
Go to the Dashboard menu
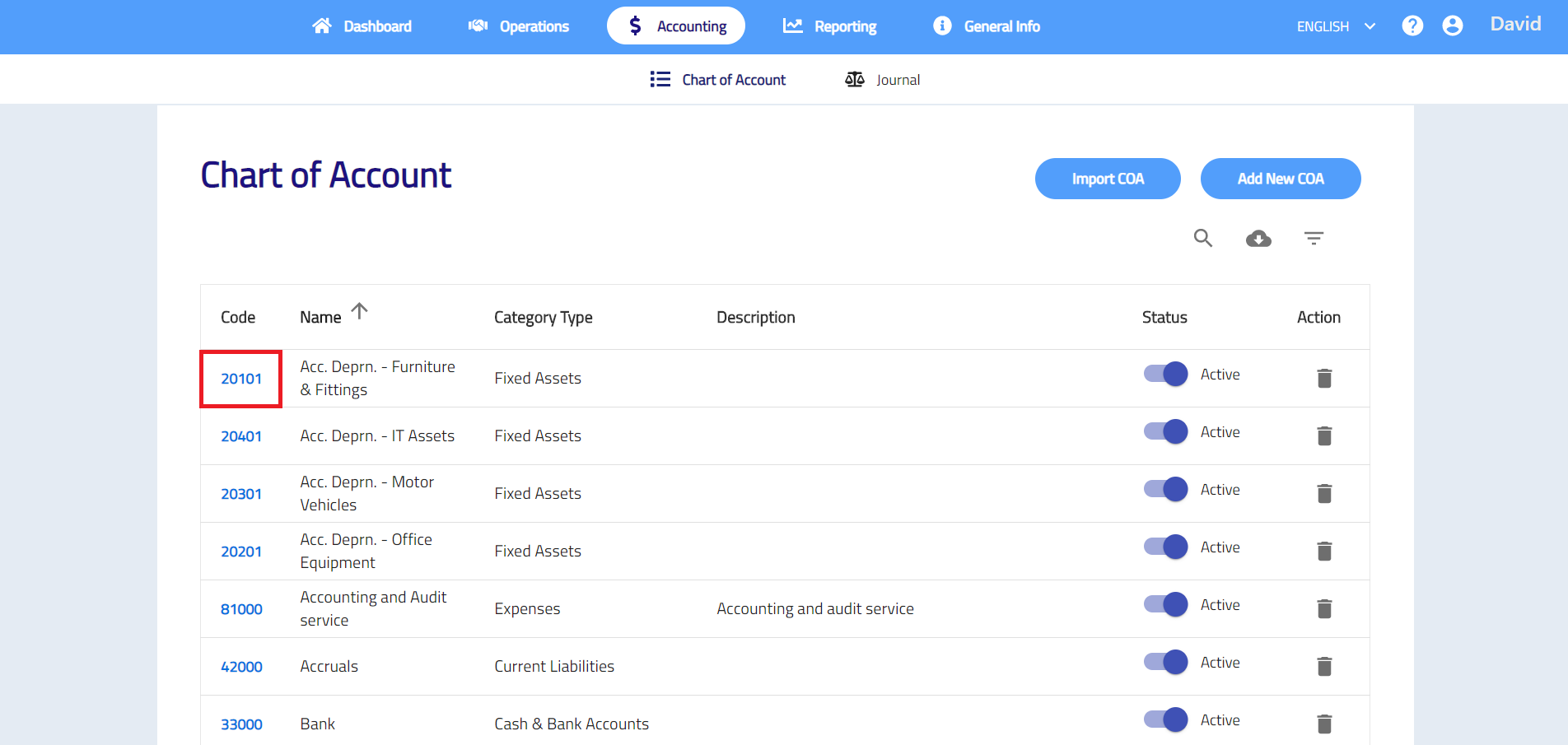click(362, 26)
